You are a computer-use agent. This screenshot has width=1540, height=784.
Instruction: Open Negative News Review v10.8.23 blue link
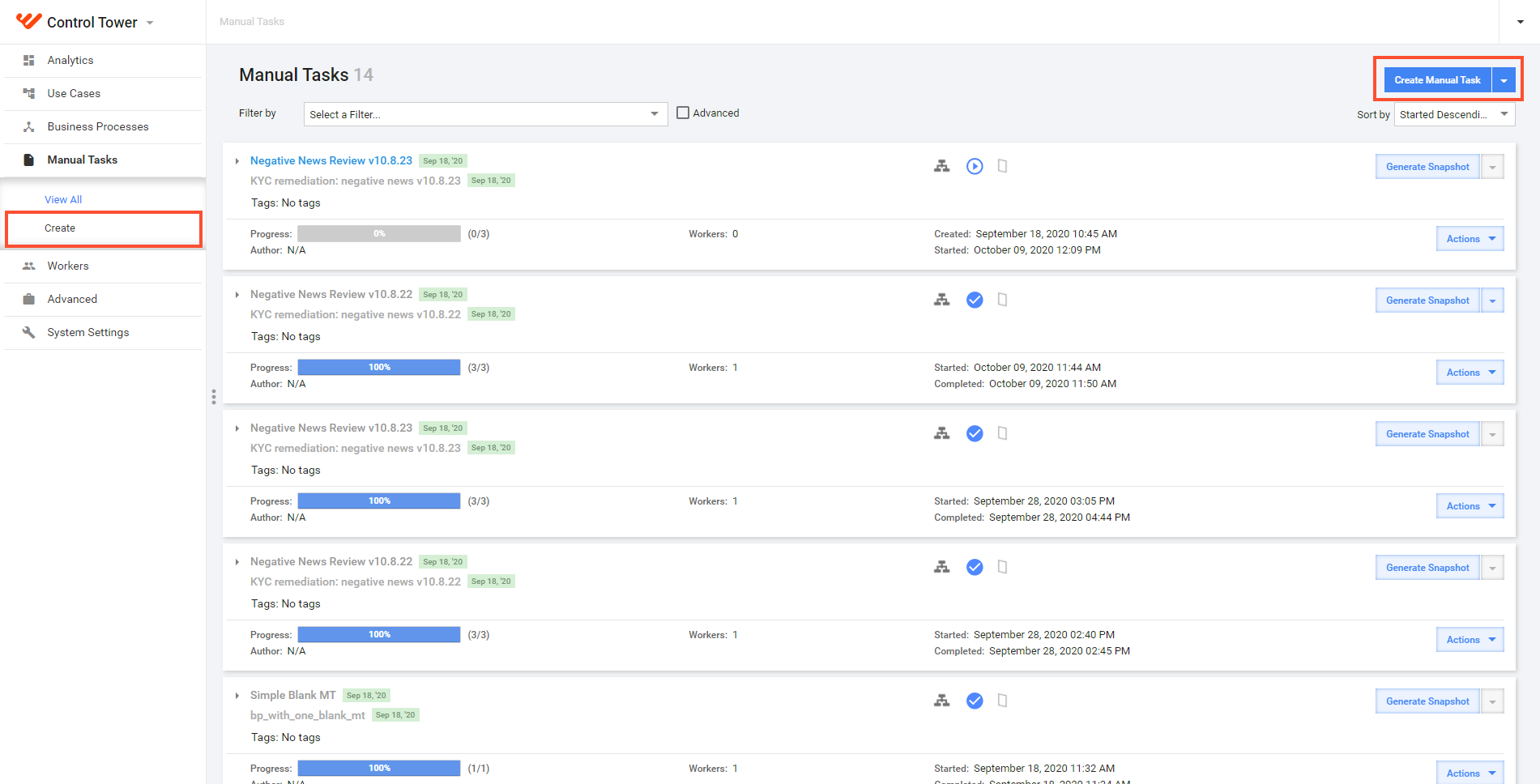[331, 161]
